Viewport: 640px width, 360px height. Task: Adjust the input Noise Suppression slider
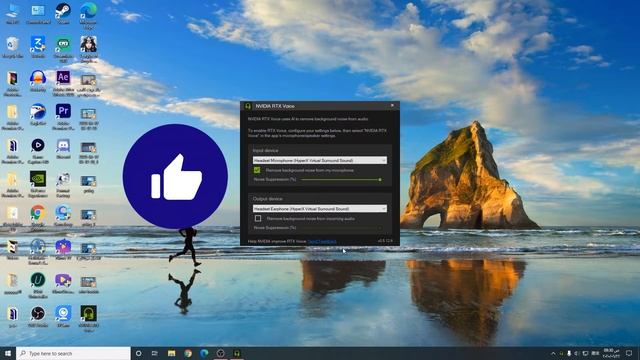341,180
